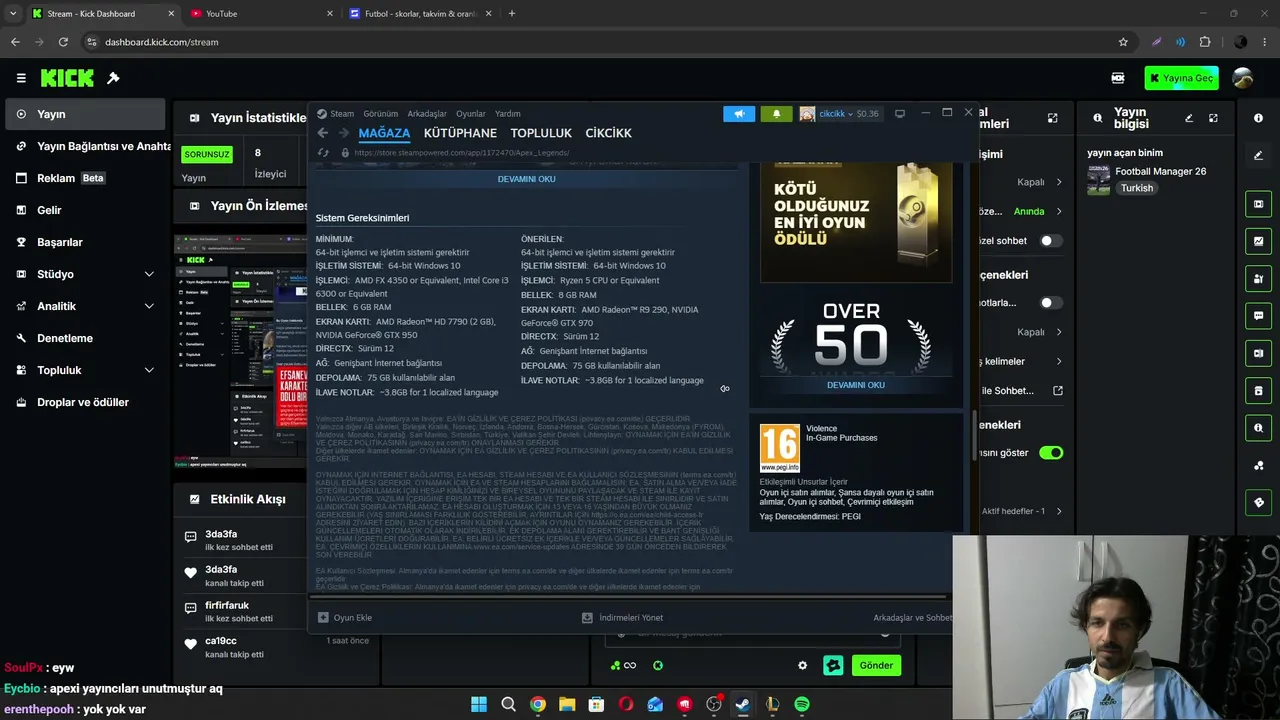Image resolution: width=1280 pixels, height=720 pixels.
Task: Go back in Steam navigation
Action: point(322,133)
